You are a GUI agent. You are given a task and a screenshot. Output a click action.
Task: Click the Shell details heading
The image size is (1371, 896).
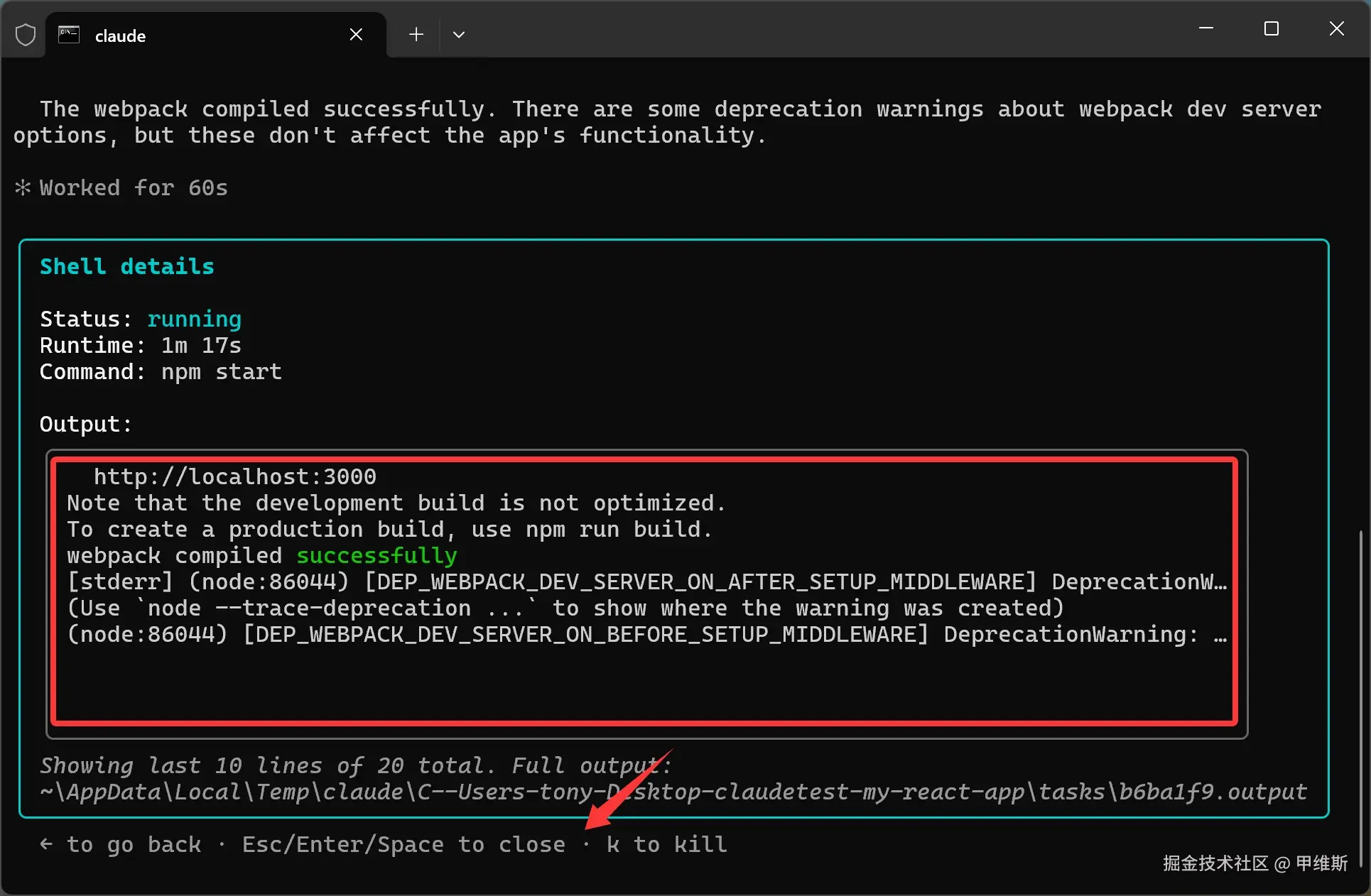click(126, 266)
